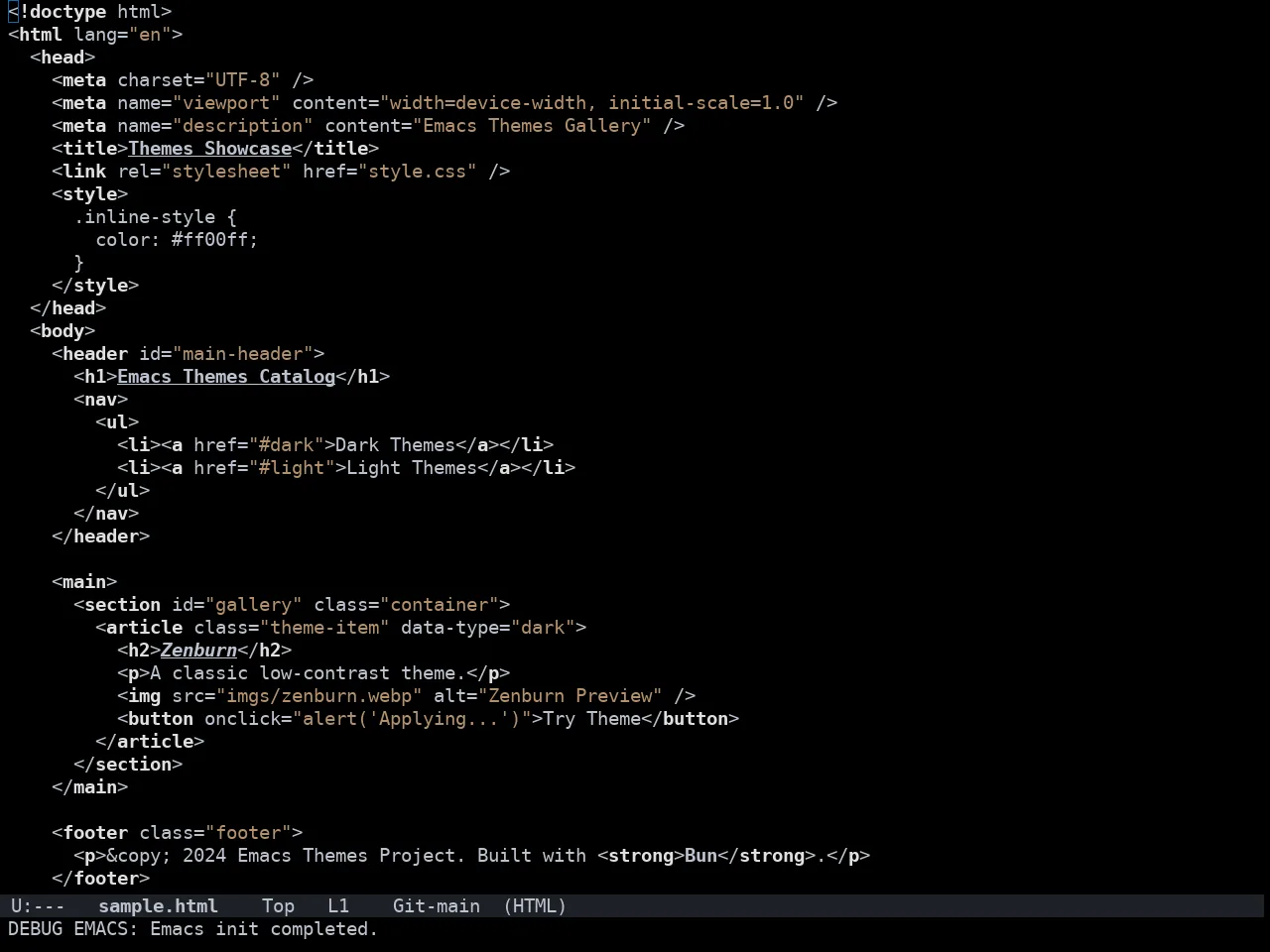Click the "UTF-8" charset value

242,80
